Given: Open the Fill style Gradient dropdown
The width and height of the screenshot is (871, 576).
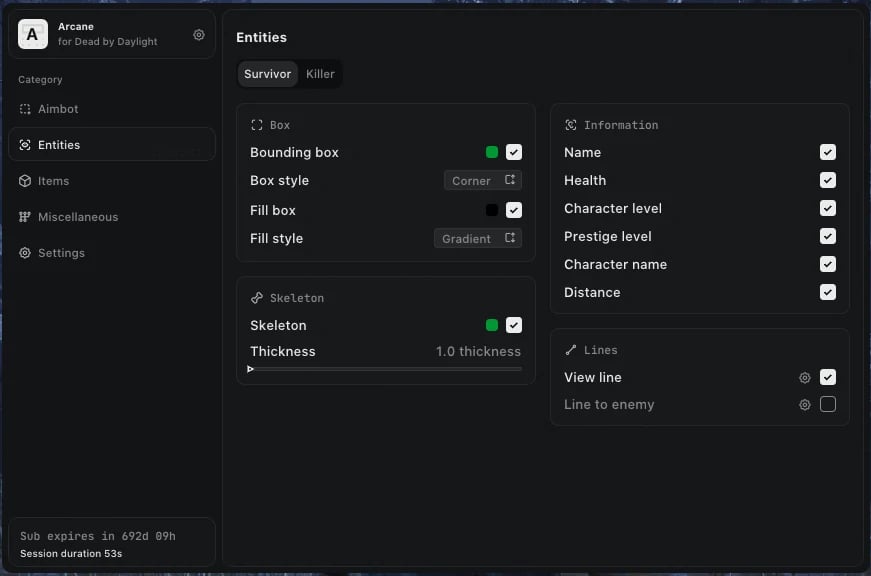Looking at the screenshot, I should tap(478, 239).
